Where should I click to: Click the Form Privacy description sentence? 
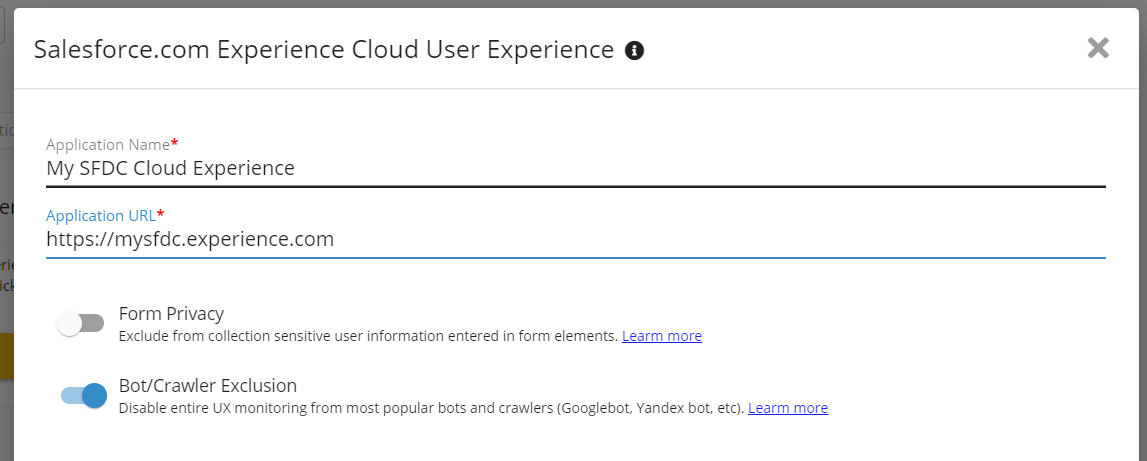pyautogui.click(x=367, y=336)
